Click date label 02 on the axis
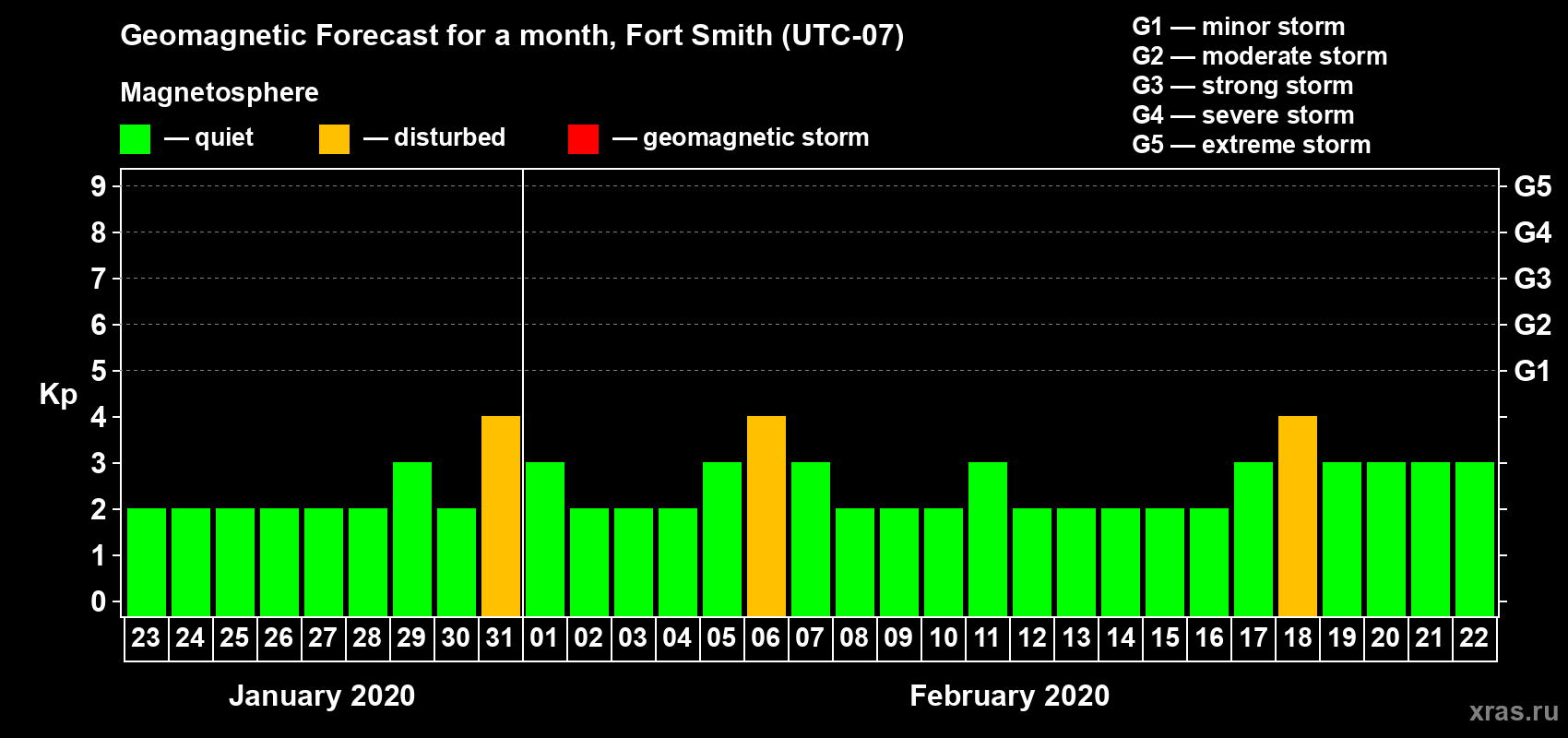Image resolution: width=1568 pixels, height=738 pixels. [x=588, y=638]
